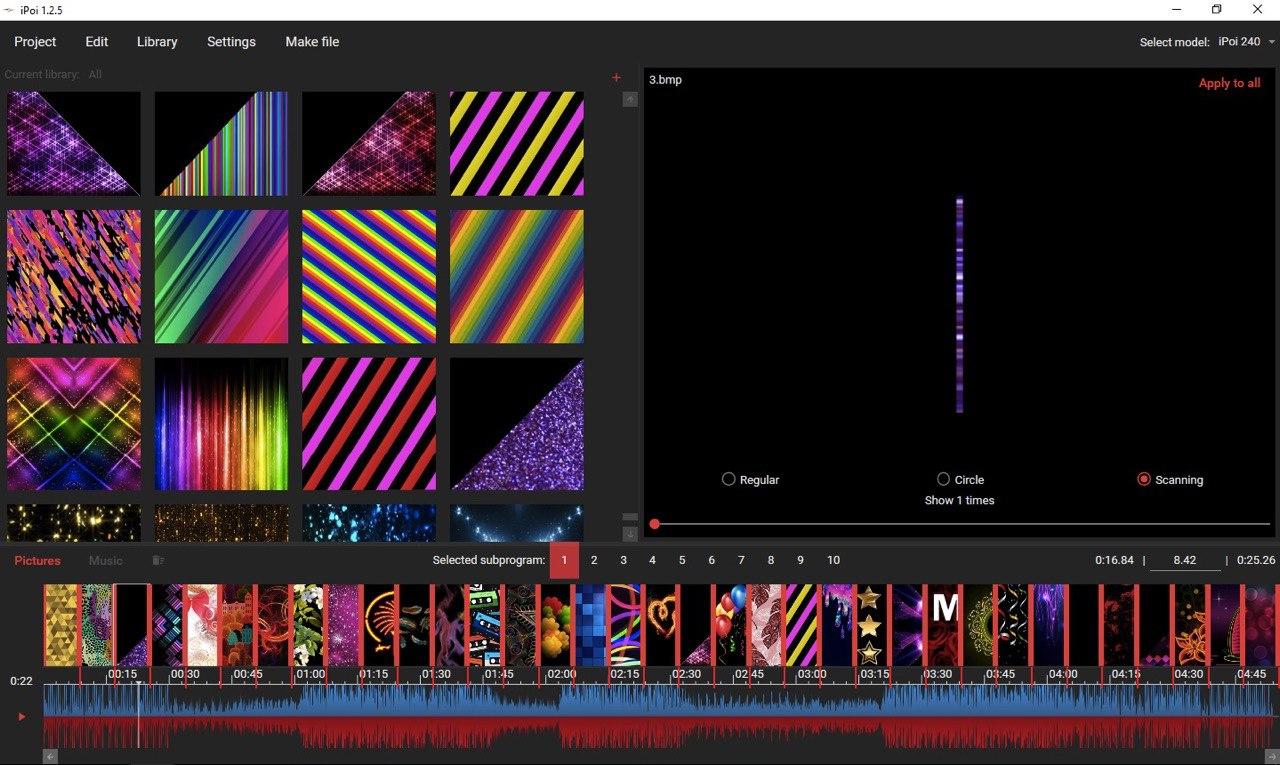Choose the rainbow vertical light streaks library picture
The image size is (1280, 765).
tap(221, 424)
